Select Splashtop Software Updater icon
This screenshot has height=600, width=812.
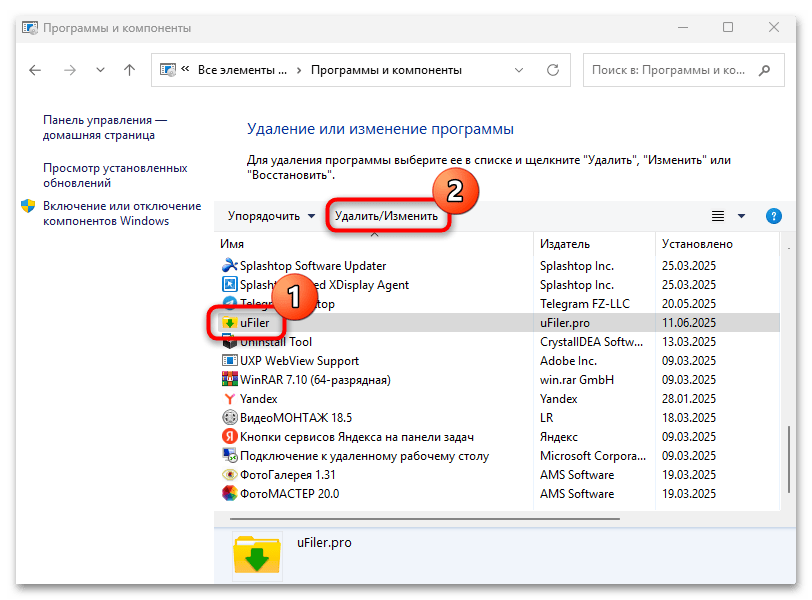[229, 266]
